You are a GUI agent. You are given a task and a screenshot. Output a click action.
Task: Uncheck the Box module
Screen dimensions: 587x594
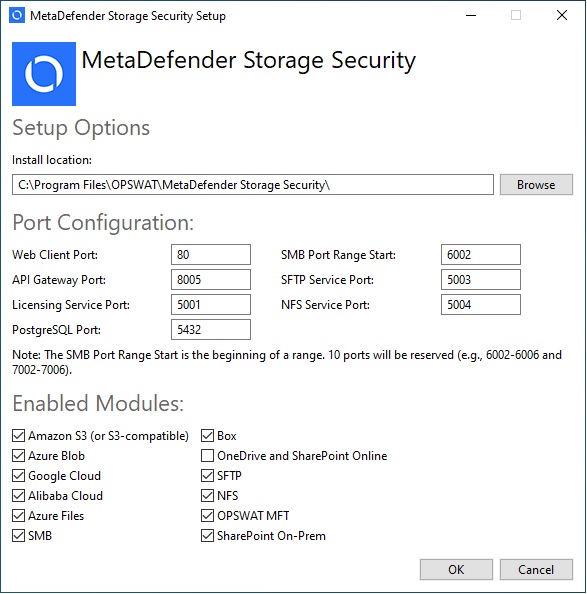[207, 436]
